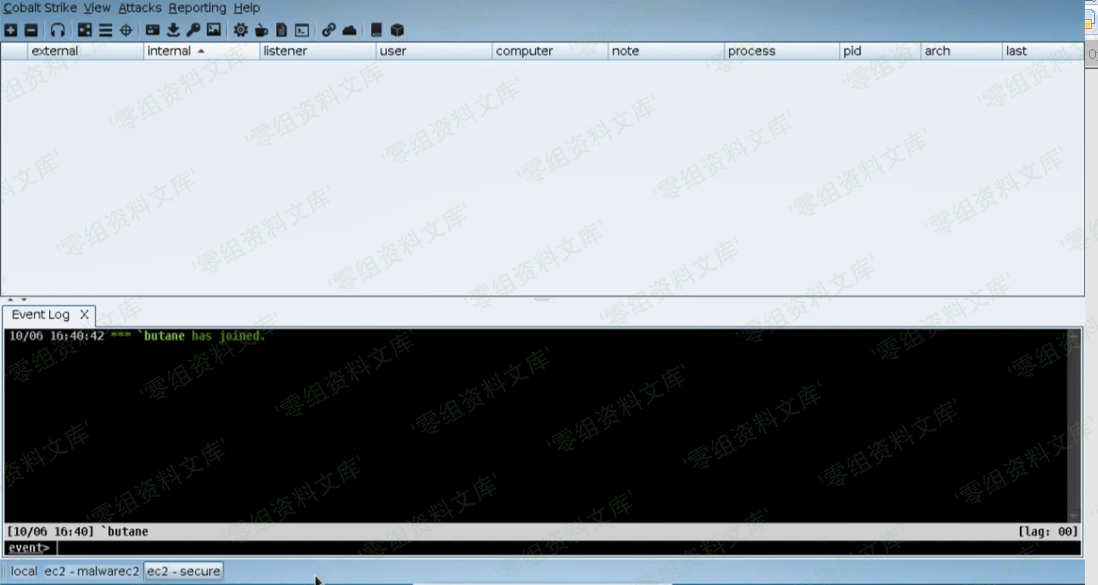Open the View menu
The width and height of the screenshot is (1098, 585).
pyautogui.click(x=97, y=8)
